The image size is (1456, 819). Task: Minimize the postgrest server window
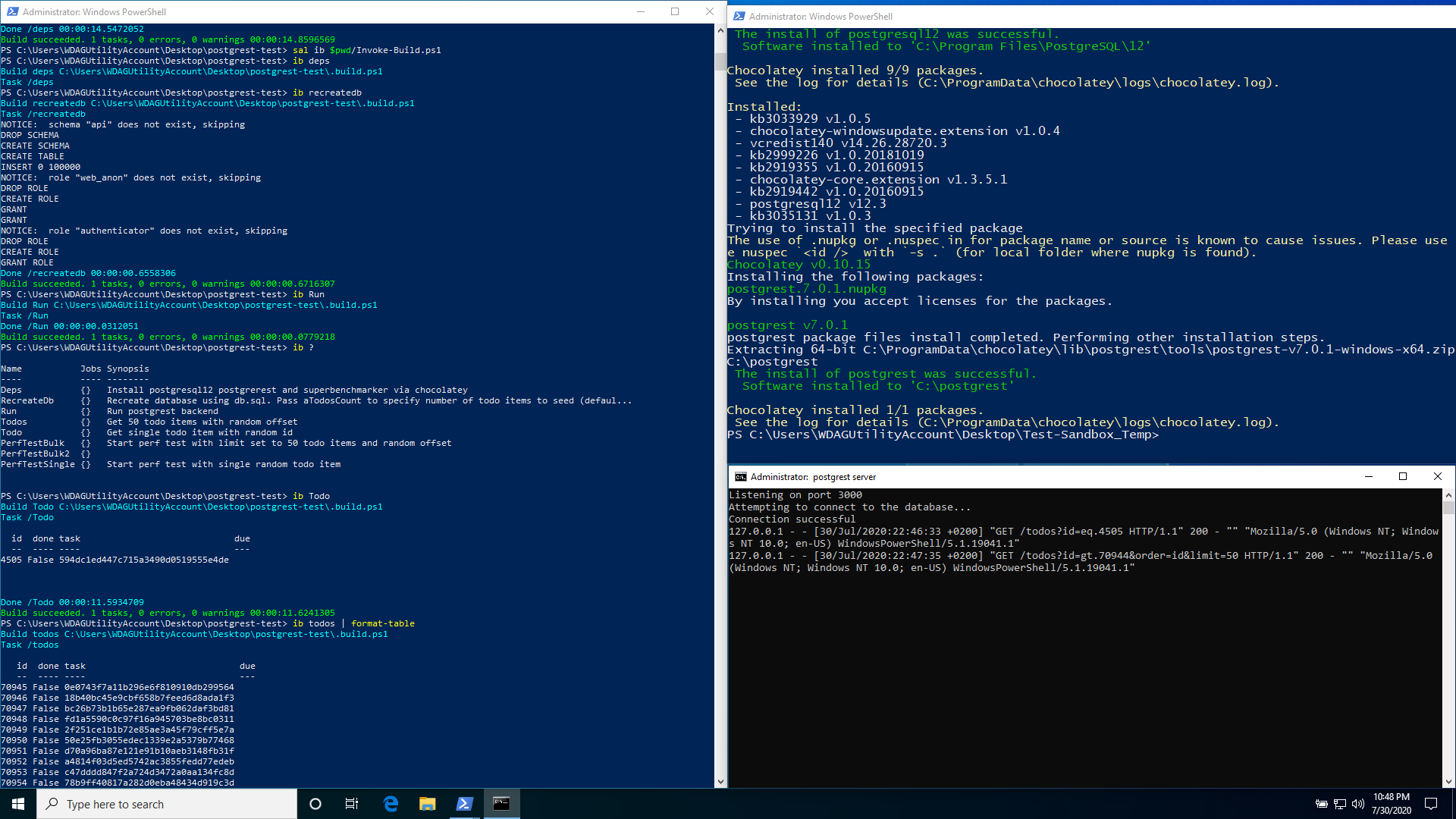click(x=1369, y=477)
